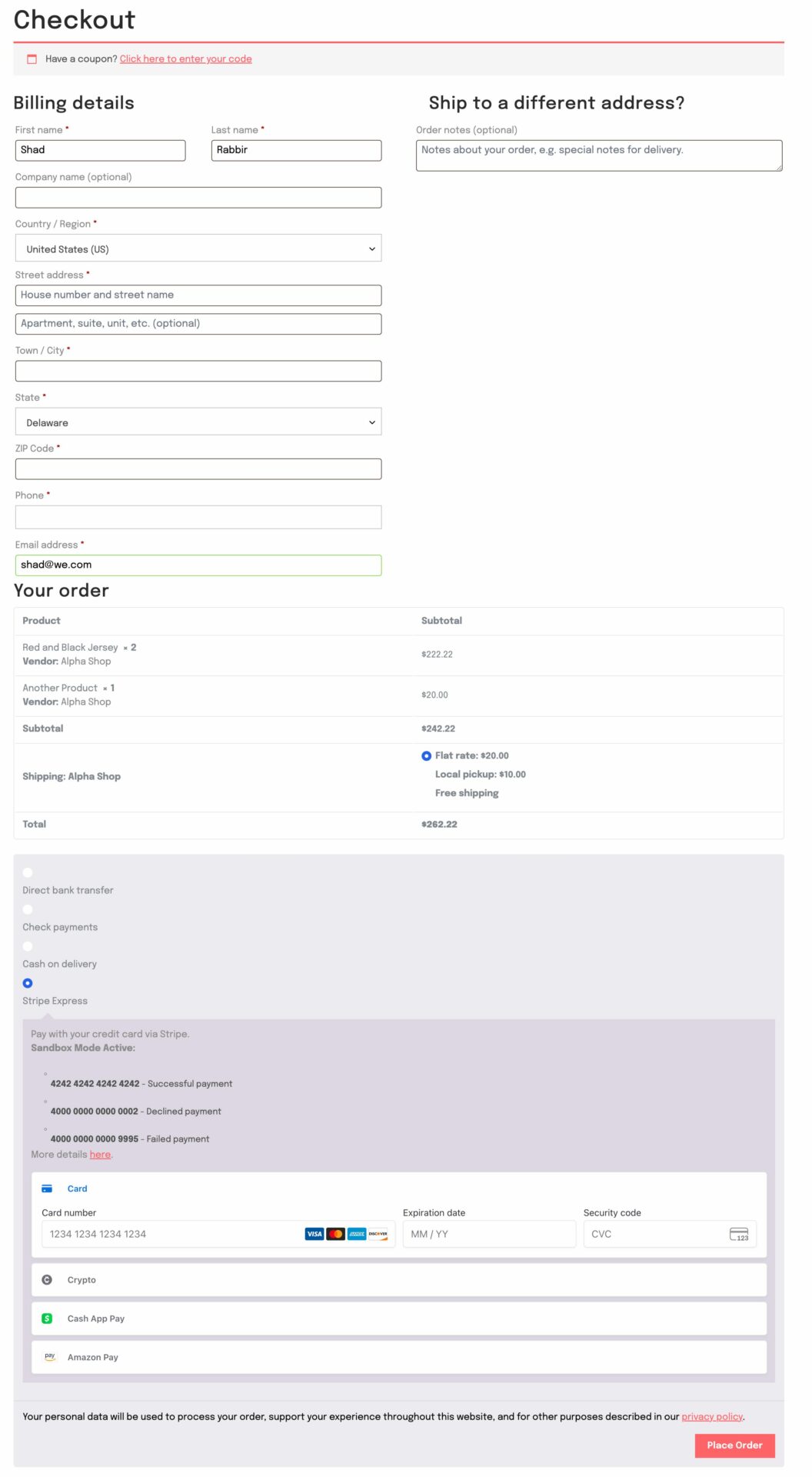Choose Direct bank transfer payment method
812x1477 pixels.
(x=28, y=872)
